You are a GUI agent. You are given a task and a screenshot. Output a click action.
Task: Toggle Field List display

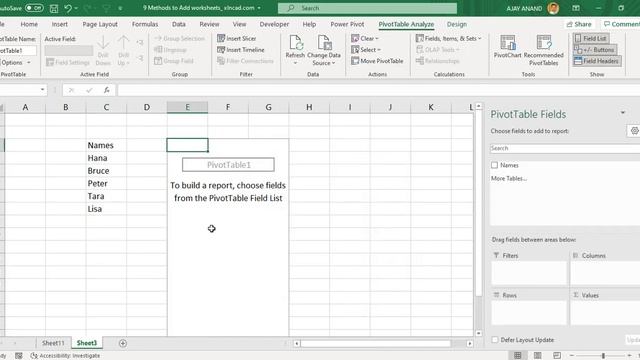(591, 38)
